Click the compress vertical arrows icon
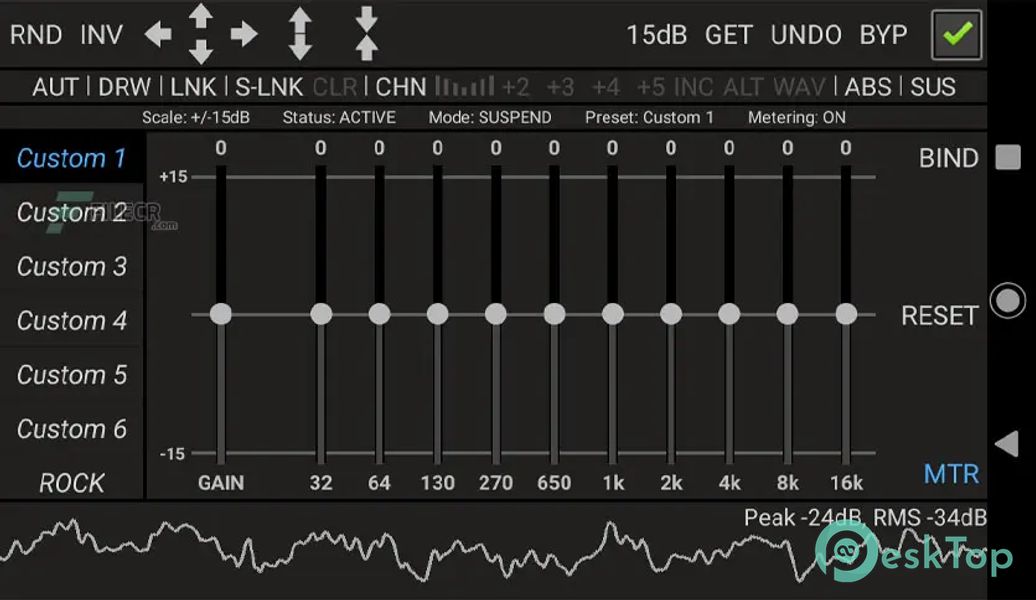Viewport: 1036px width, 600px height. (x=367, y=34)
